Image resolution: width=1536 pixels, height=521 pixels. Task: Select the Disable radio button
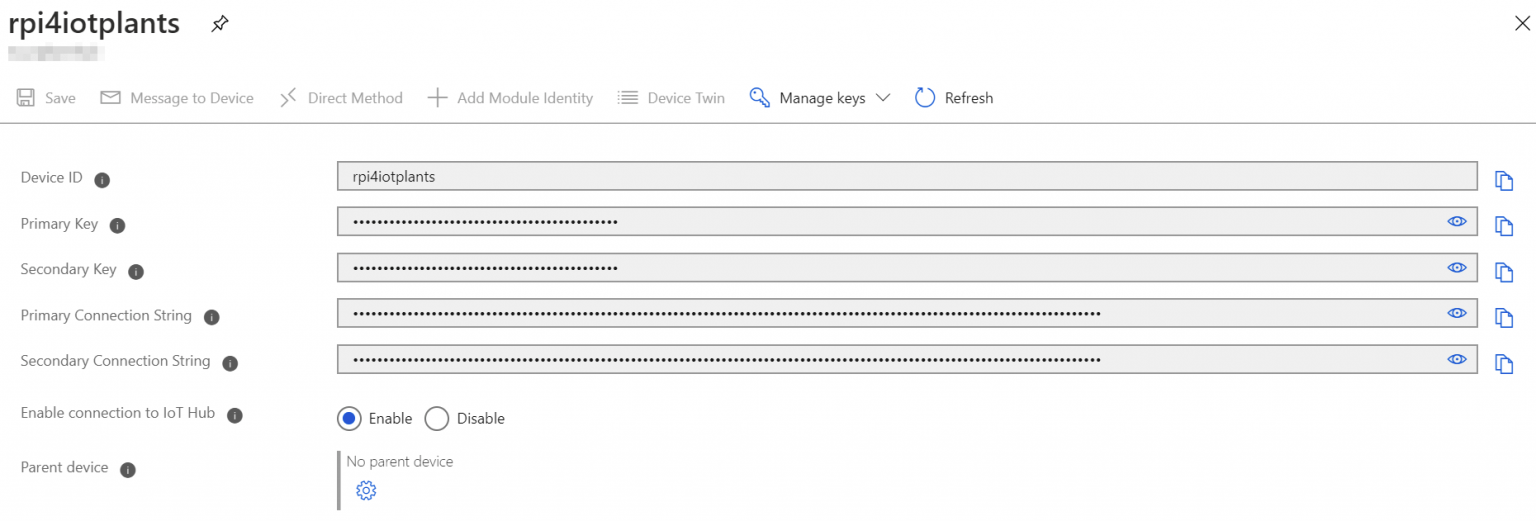(436, 418)
